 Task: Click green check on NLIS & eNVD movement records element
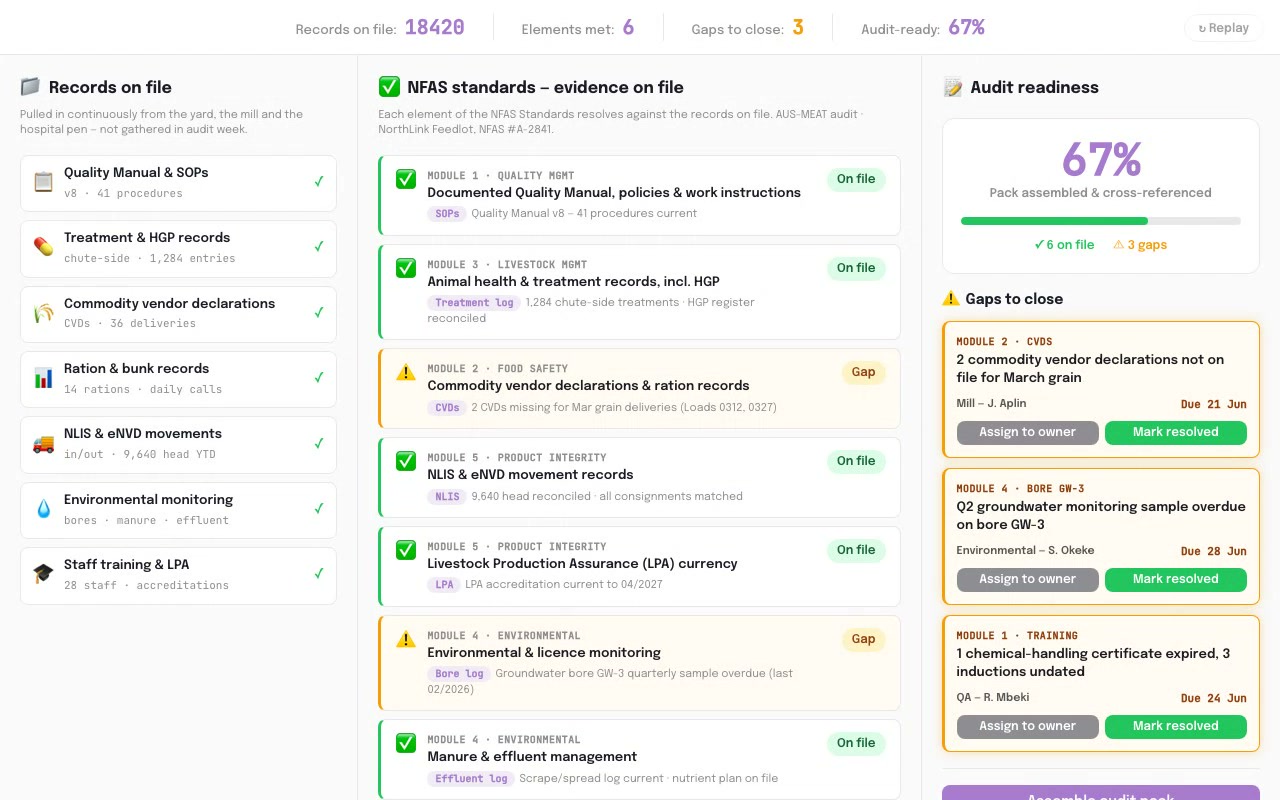[406, 461]
